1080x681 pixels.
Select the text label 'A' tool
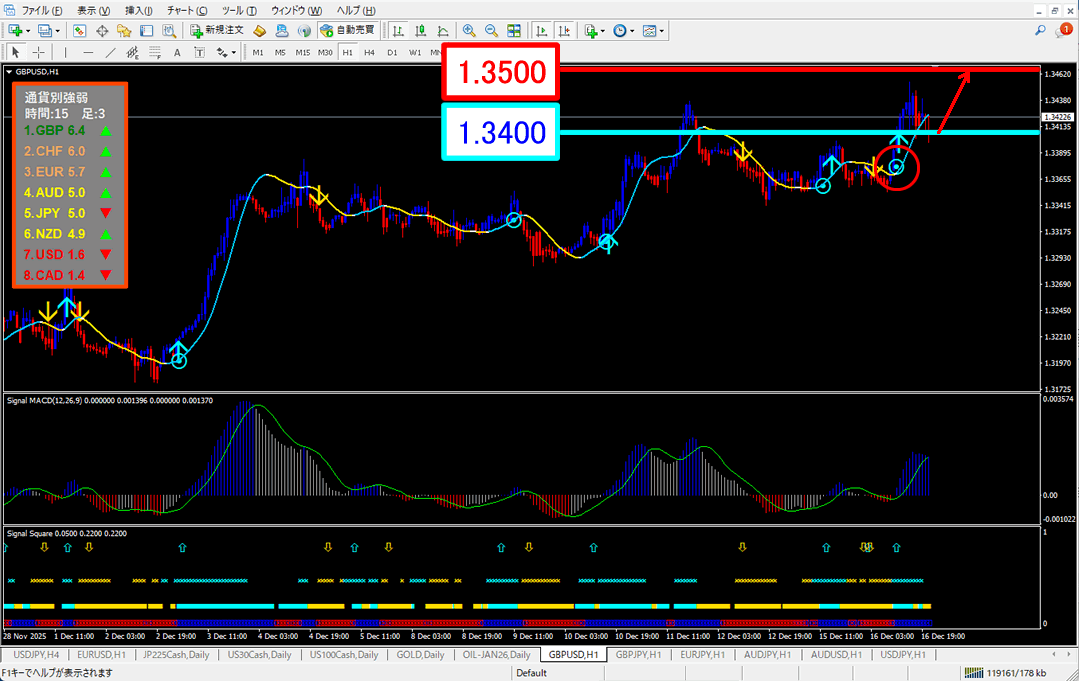pos(177,52)
